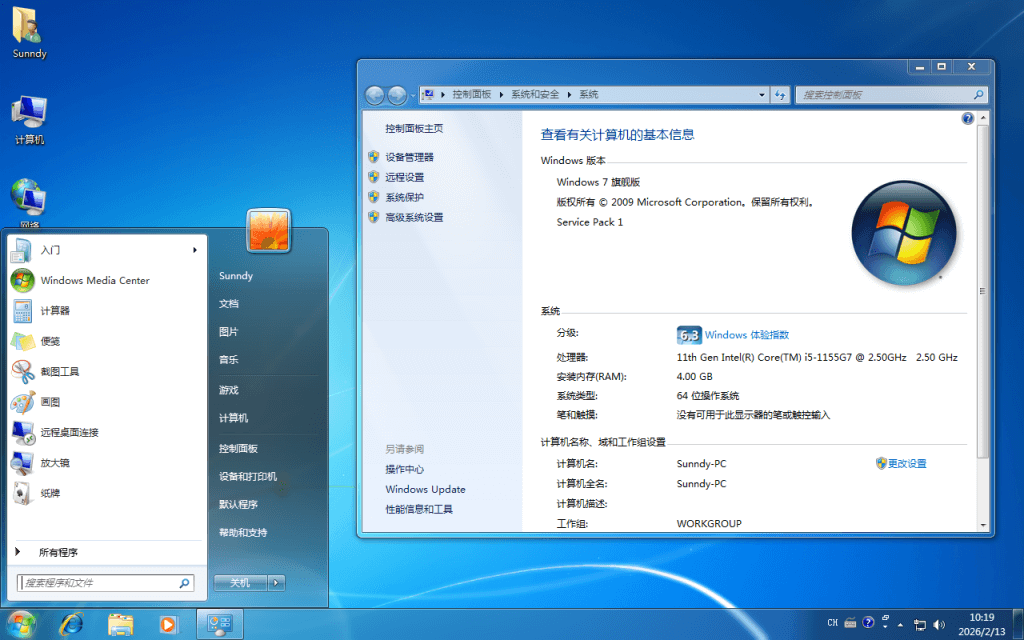
Task: Open the 入门 start menu icon
Action: (x=22, y=250)
